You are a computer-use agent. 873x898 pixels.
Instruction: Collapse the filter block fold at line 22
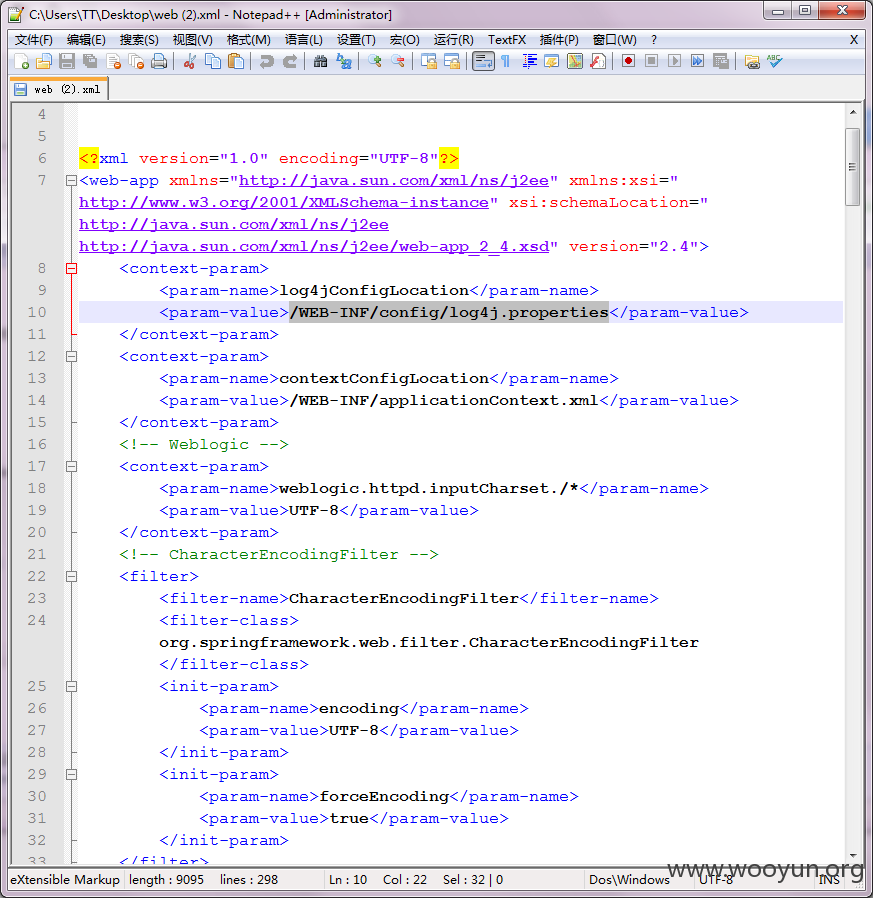click(72, 577)
